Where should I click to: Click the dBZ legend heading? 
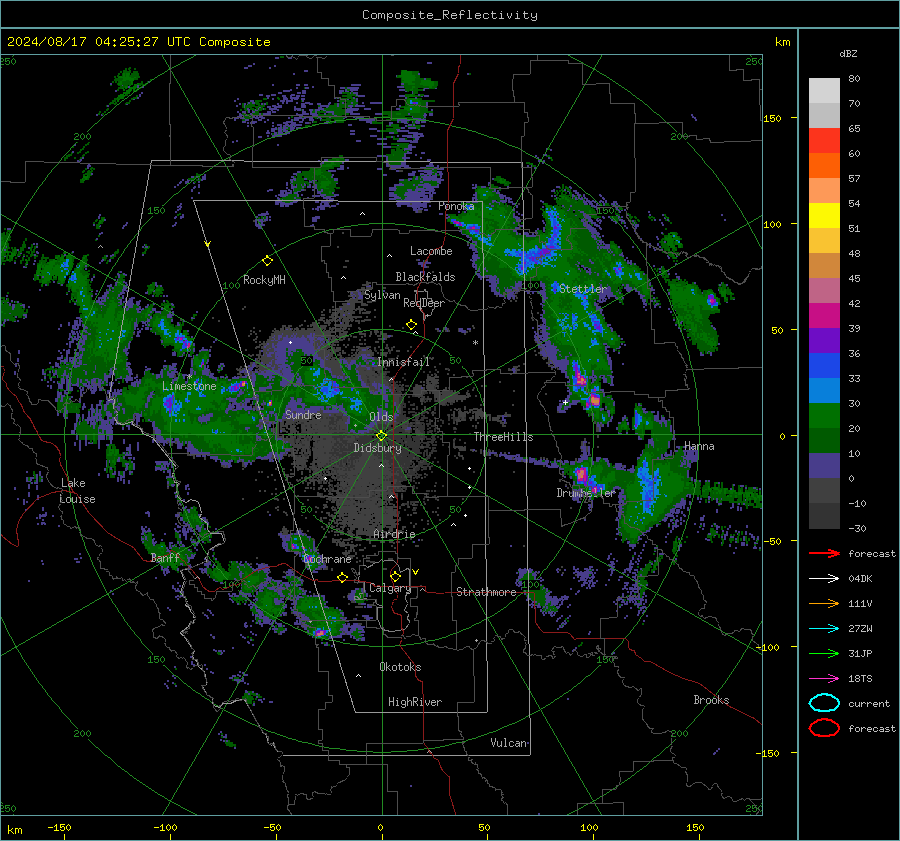pos(848,53)
